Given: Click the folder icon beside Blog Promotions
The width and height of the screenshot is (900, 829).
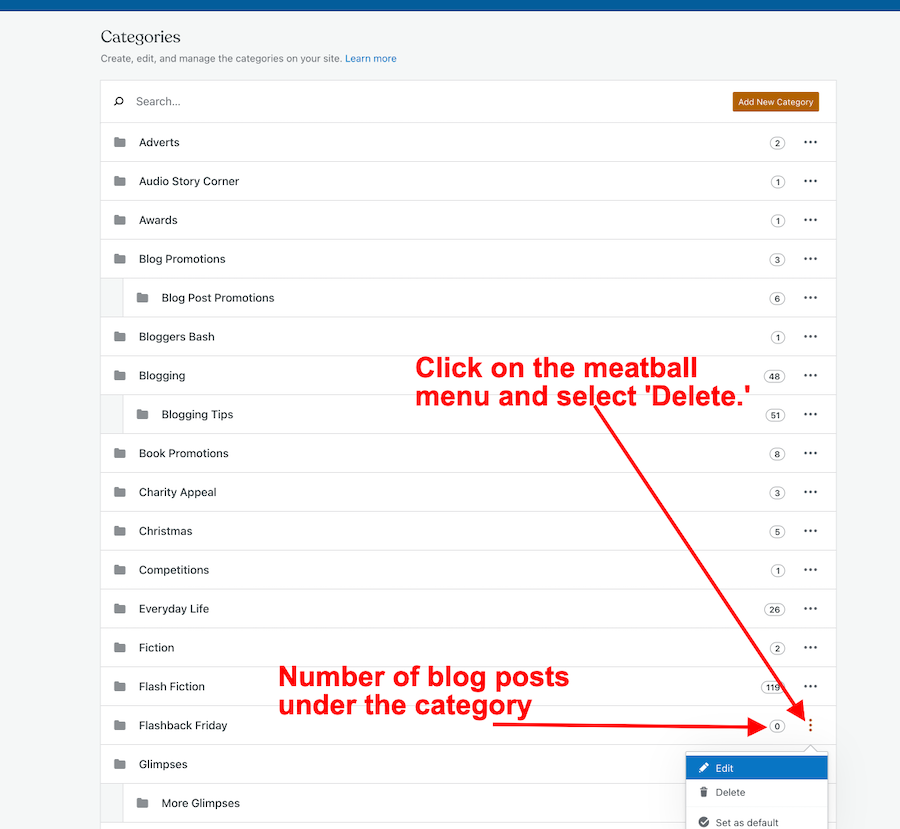Looking at the screenshot, I should click(120, 259).
